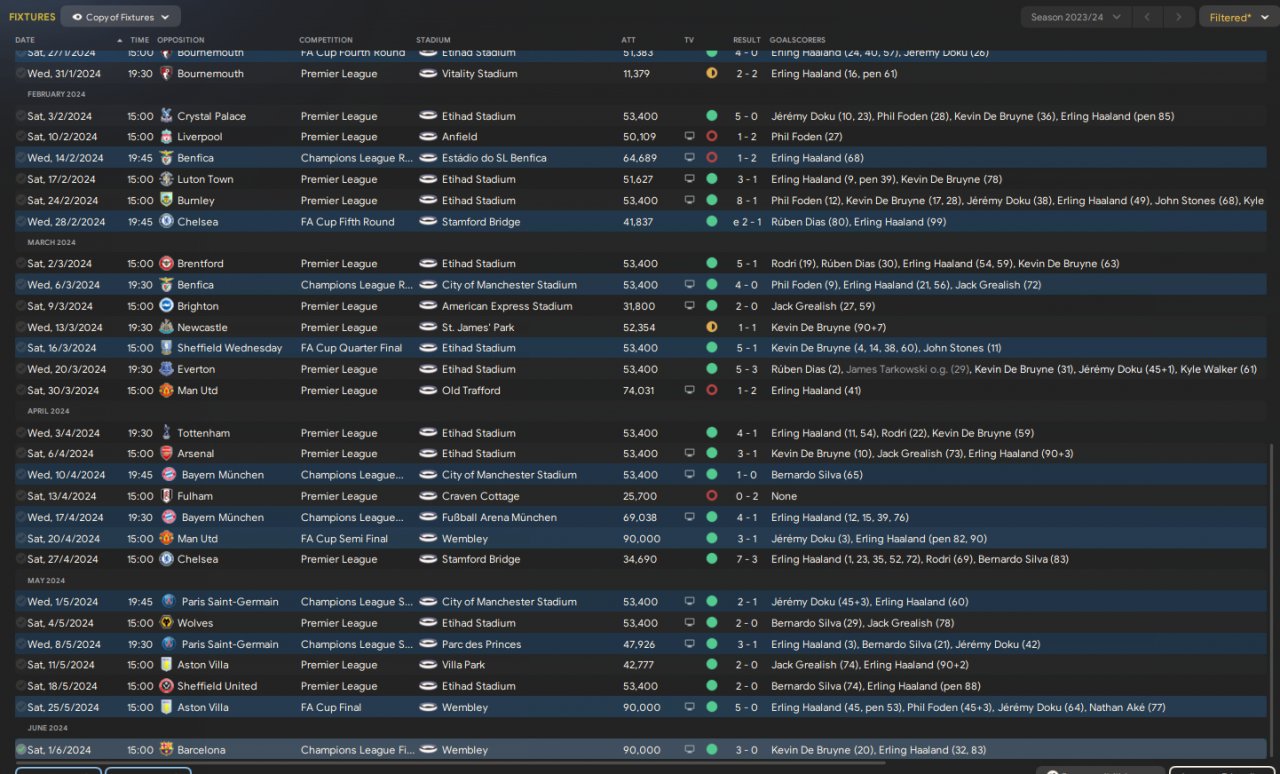Tick the selection circle for Fulham fixture
1280x774 pixels.
[21, 496]
